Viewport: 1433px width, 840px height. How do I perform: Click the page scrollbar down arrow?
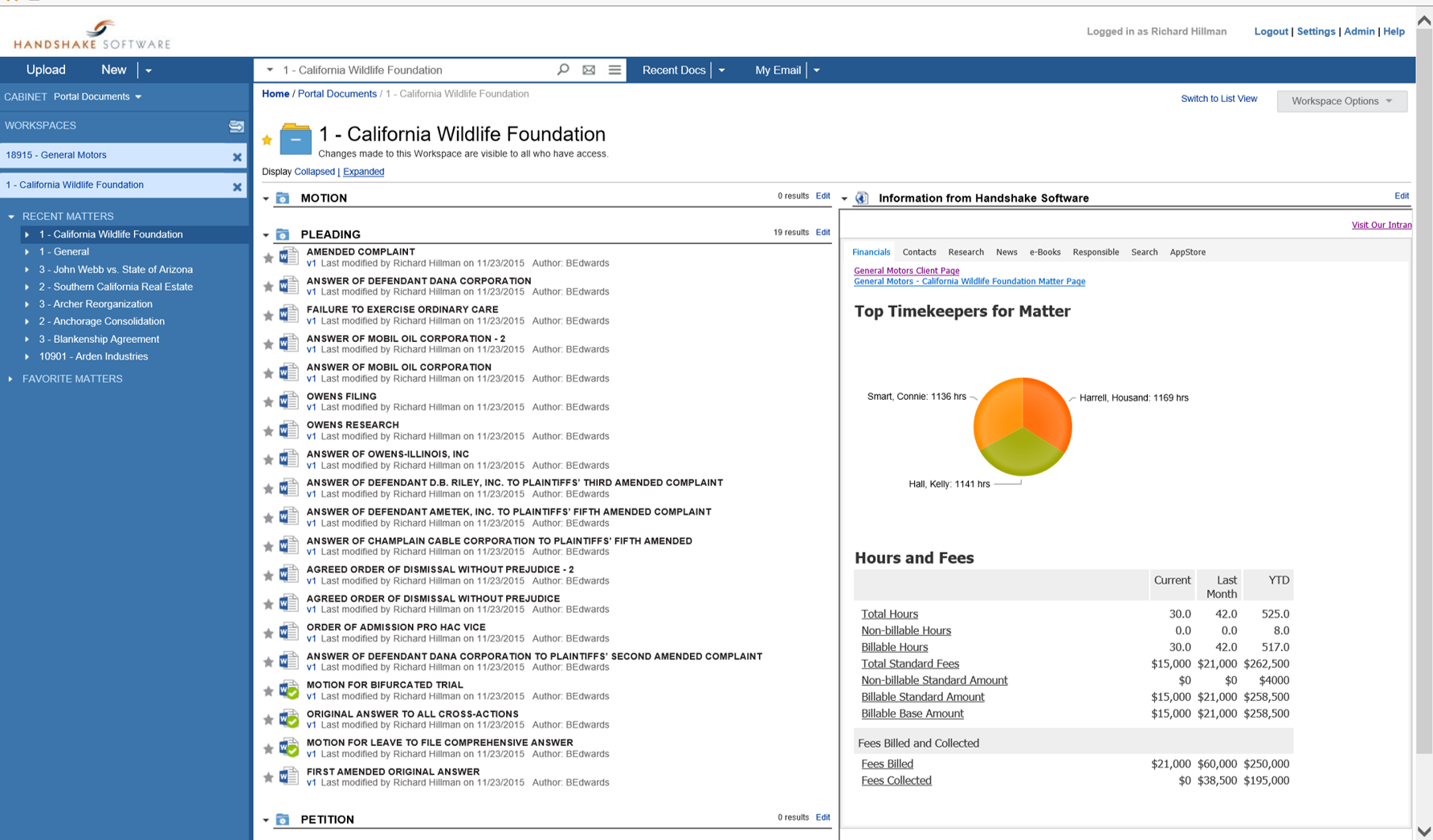tap(1424, 831)
